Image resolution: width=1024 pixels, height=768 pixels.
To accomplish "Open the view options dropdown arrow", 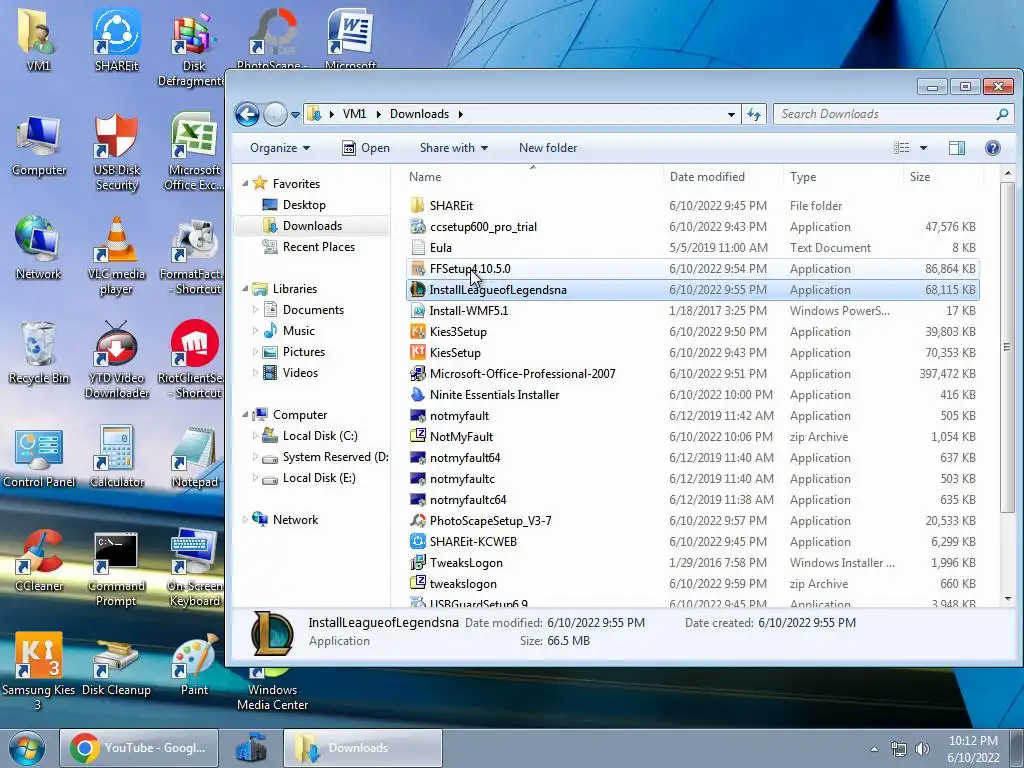I will click(923, 148).
